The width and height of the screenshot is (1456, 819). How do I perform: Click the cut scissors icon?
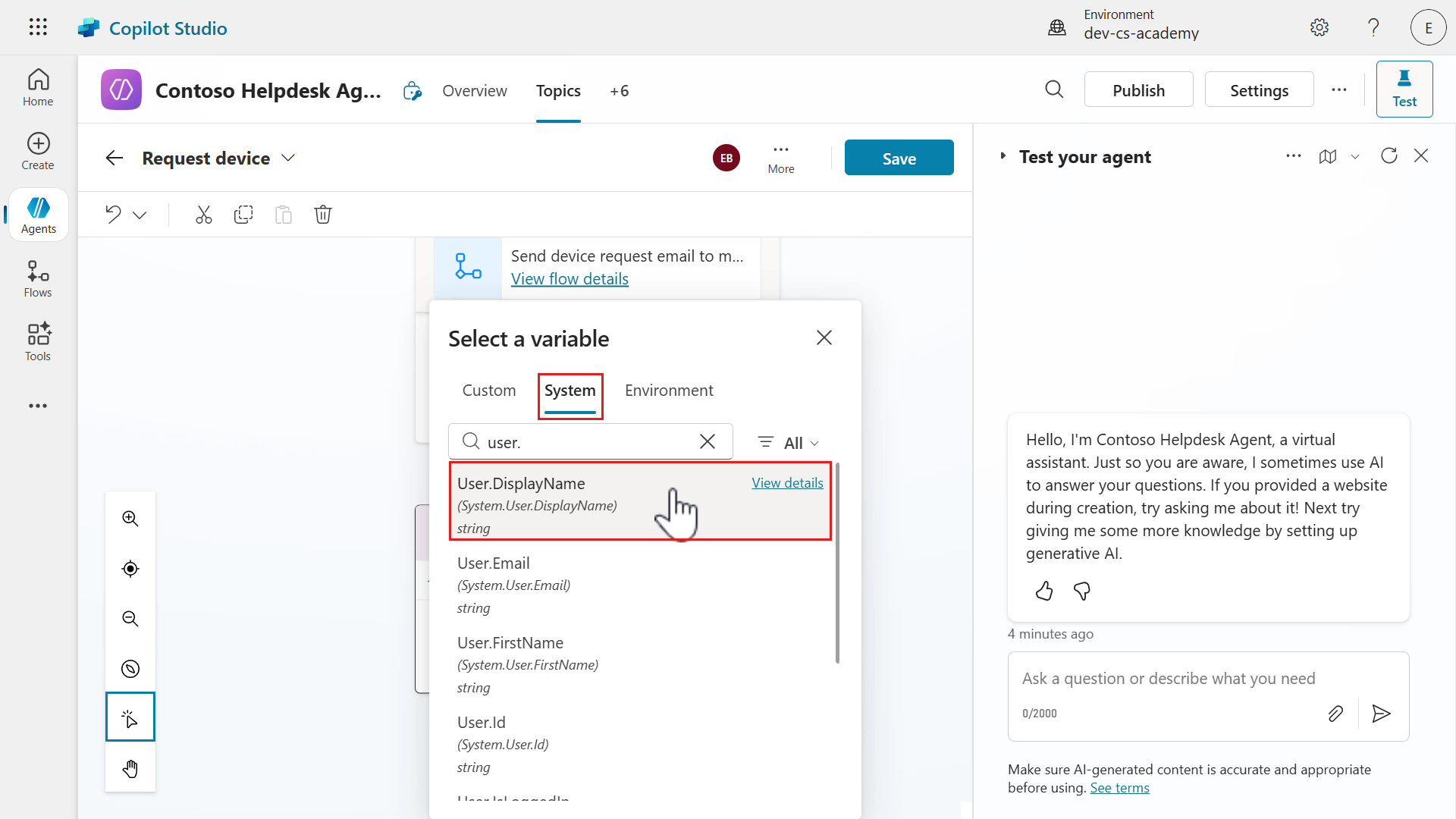point(203,215)
